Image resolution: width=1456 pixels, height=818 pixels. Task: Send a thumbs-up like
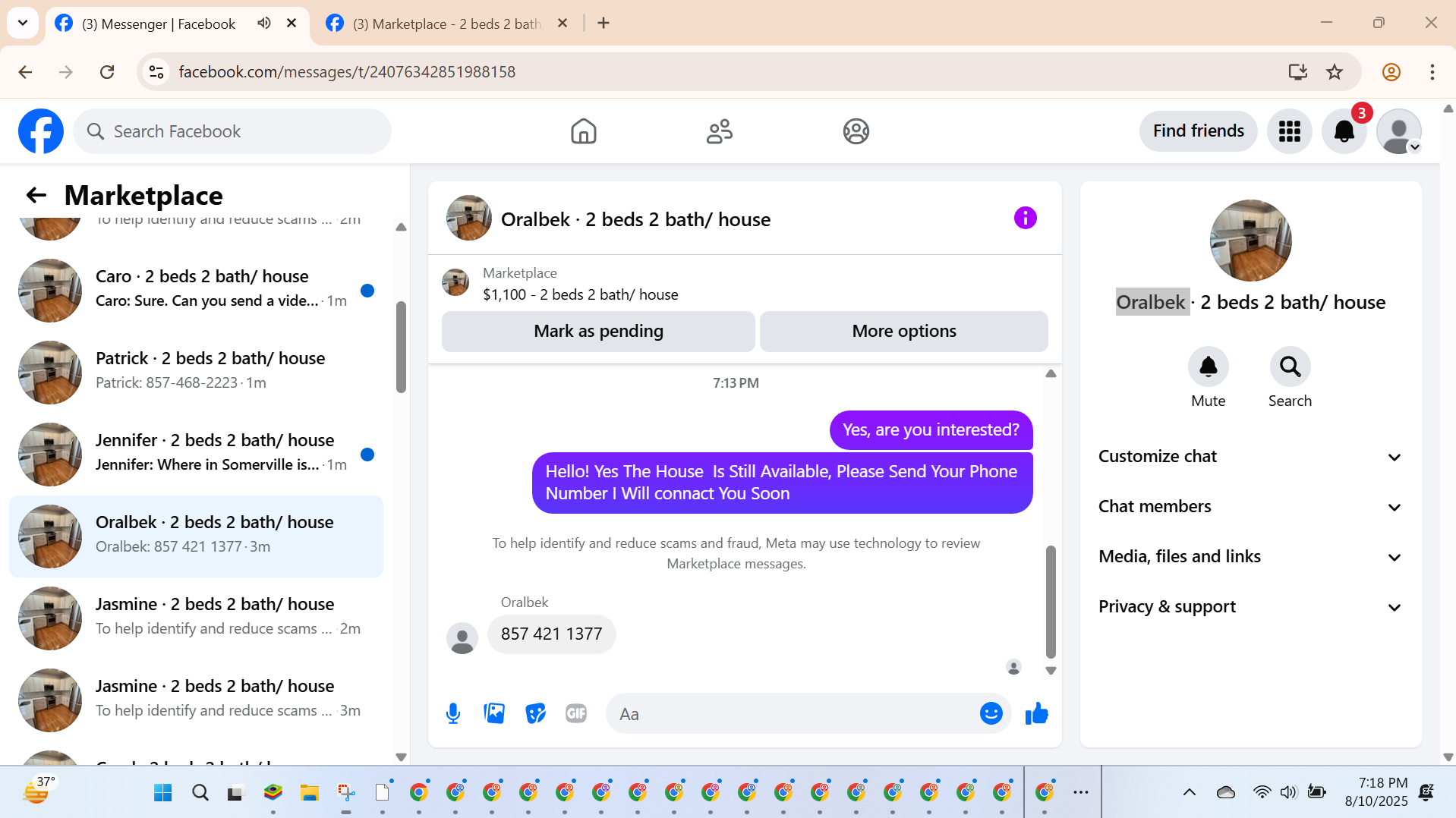click(x=1036, y=713)
